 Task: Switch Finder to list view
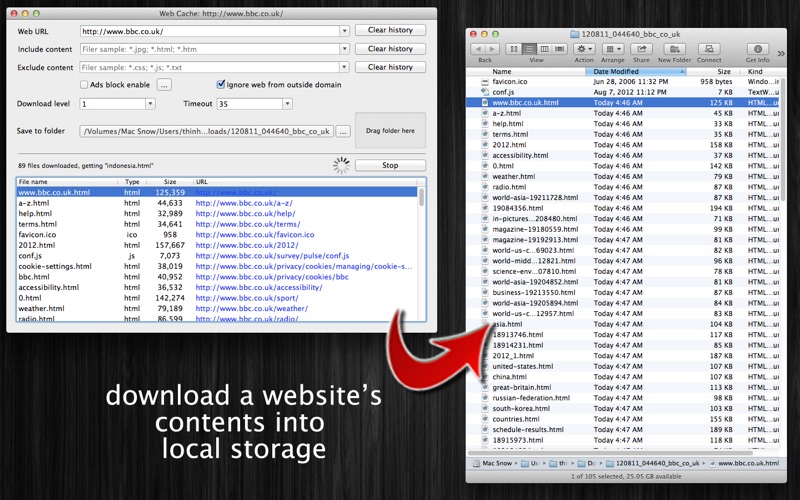(529, 49)
